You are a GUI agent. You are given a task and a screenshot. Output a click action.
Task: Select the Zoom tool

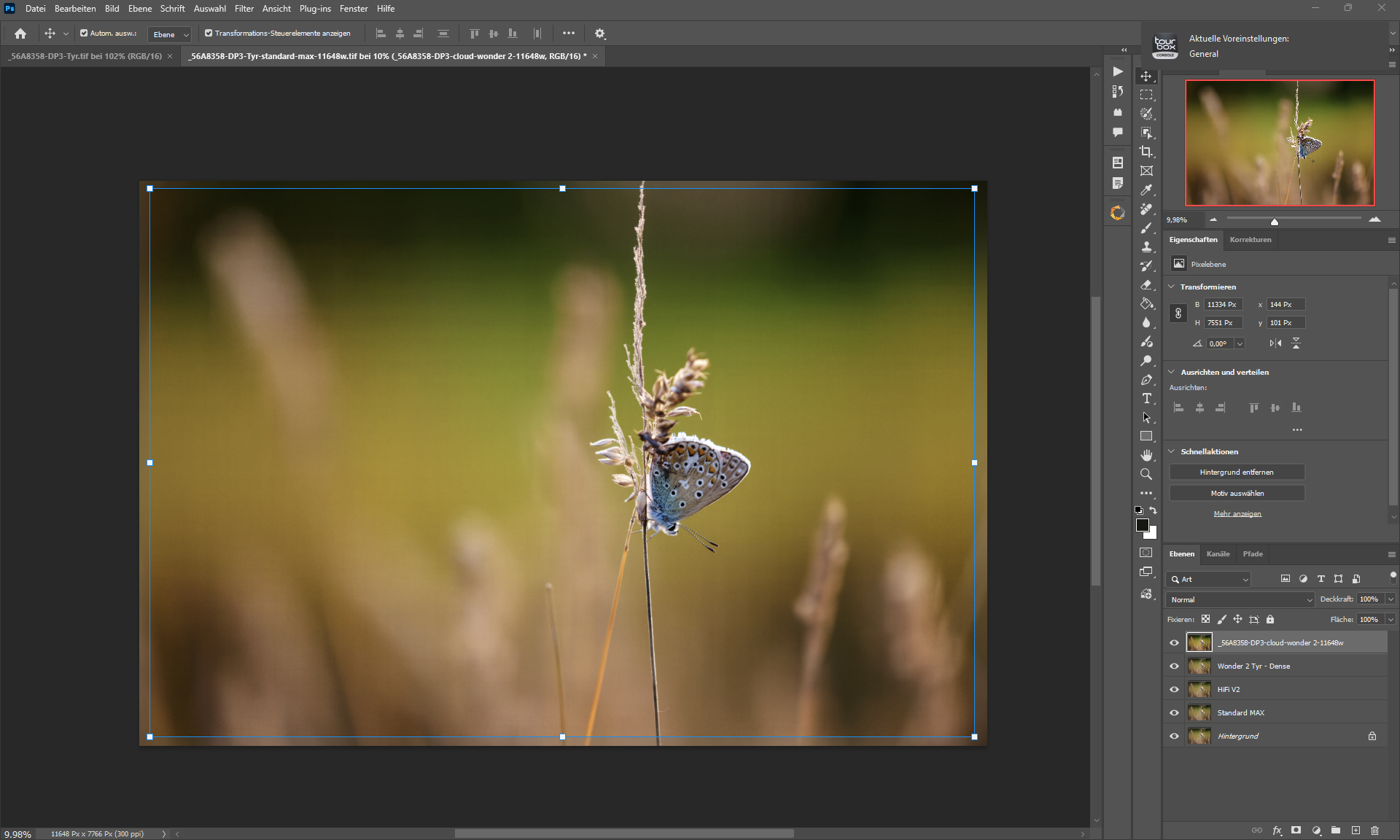click(x=1146, y=474)
